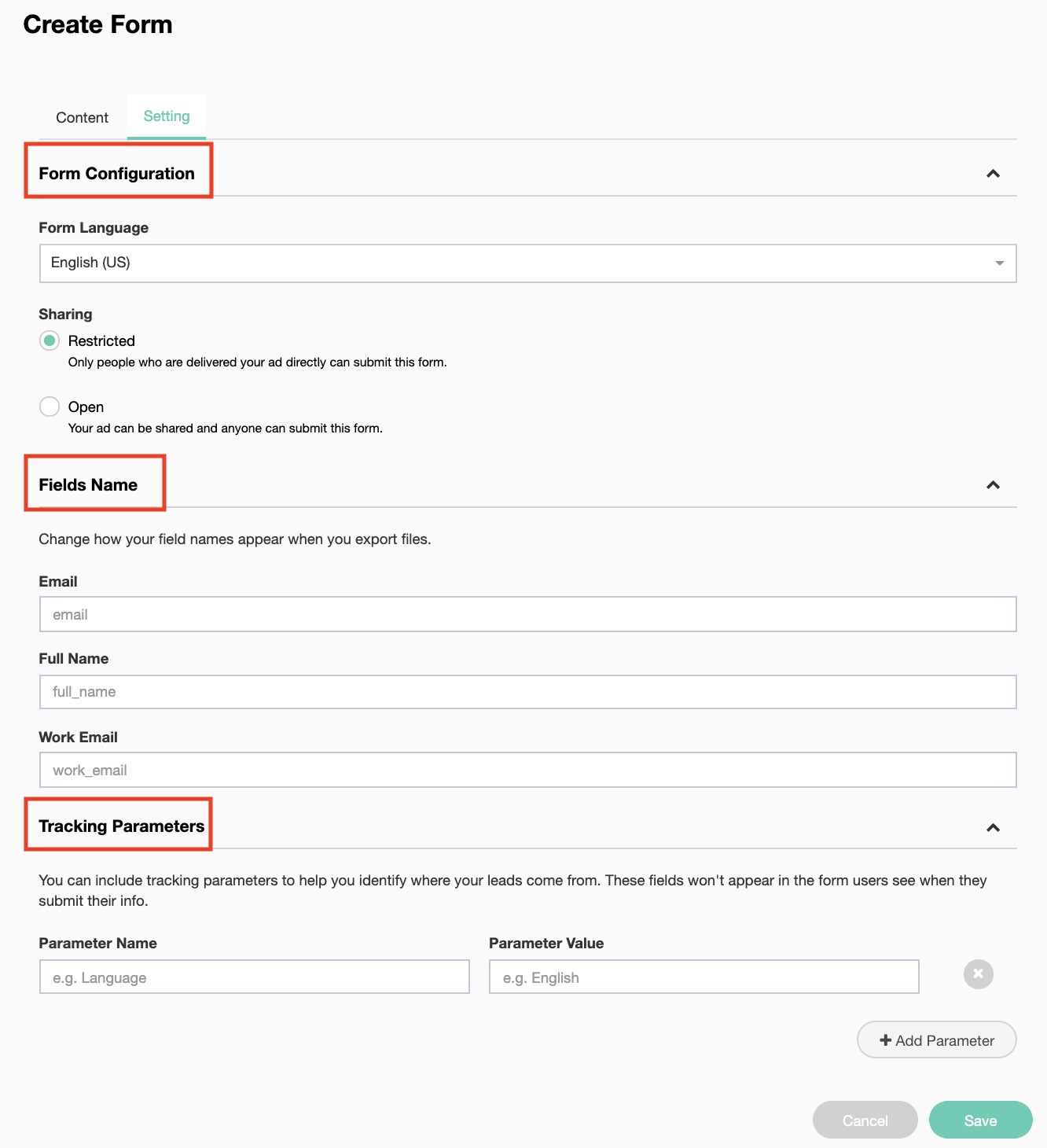The width and height of the screenshot is (1047, 1148).
Task: Select the Setting tab
Action: coord(167,116)
